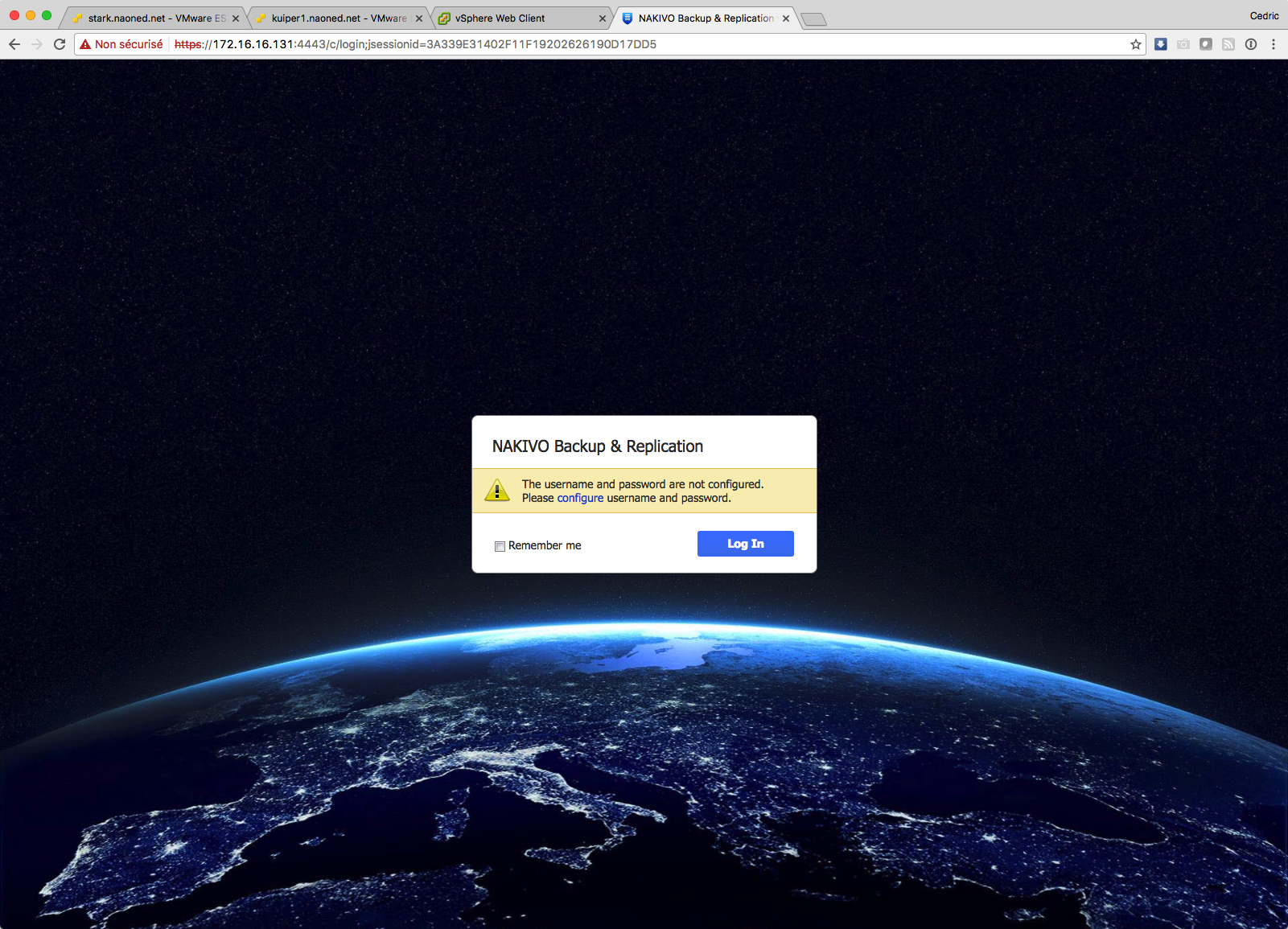Image resolution: width=1288 pixels, height=929 pixels.
Task: Open a new browser tab
Action: click(813, 19)
